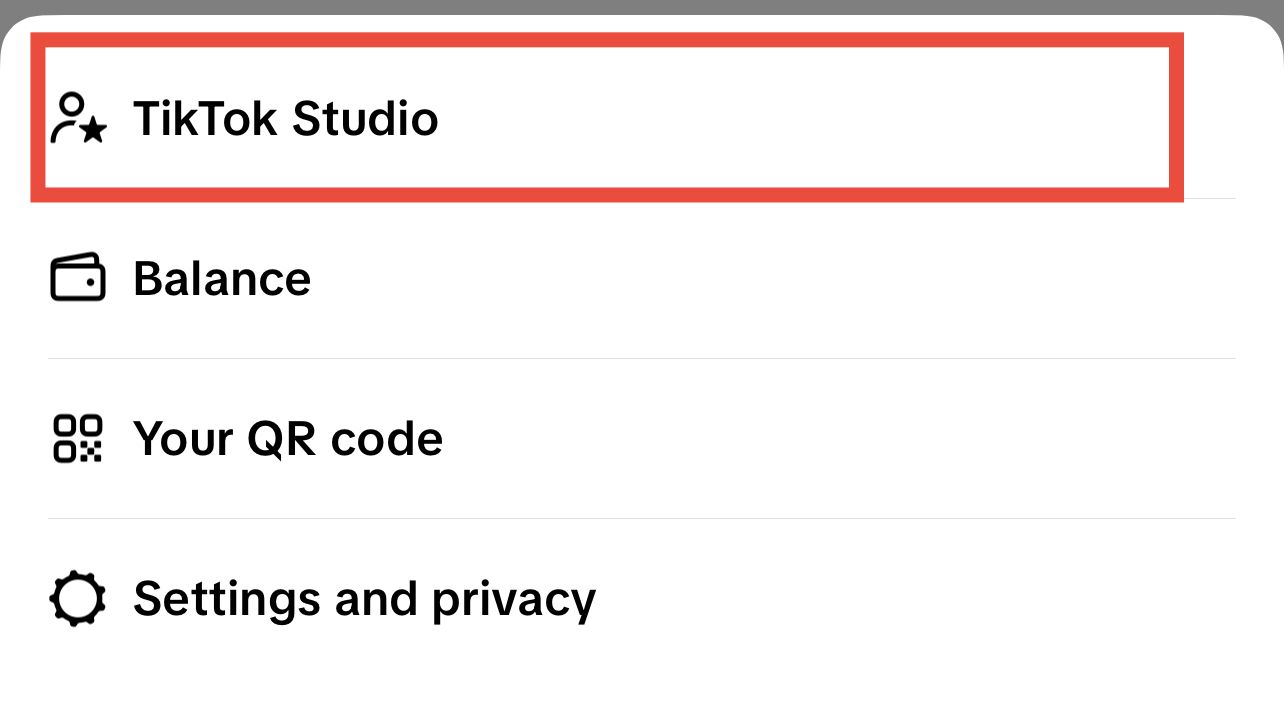The image size is (1284, 727).
Task: Dismiss the menu by tapping the gray backdrop
Action: tap(640, 6)
